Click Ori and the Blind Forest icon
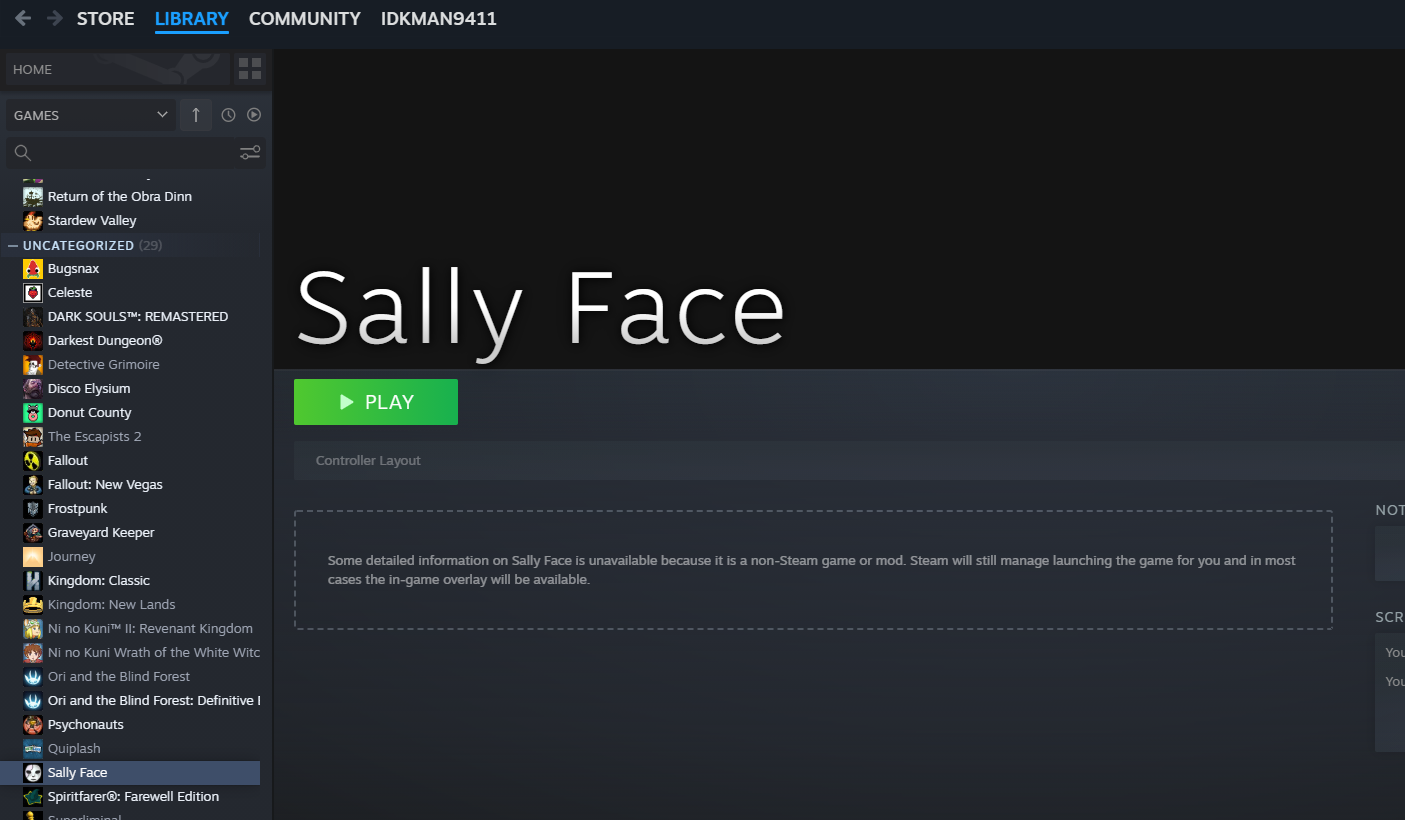 pos(33,677)
